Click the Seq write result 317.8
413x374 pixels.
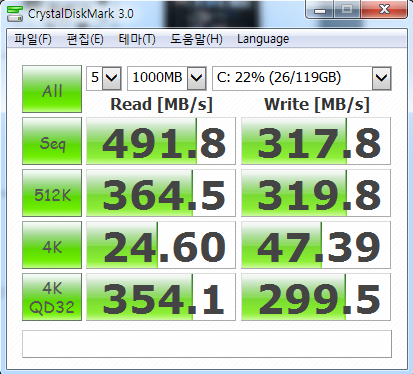[316, 141]
